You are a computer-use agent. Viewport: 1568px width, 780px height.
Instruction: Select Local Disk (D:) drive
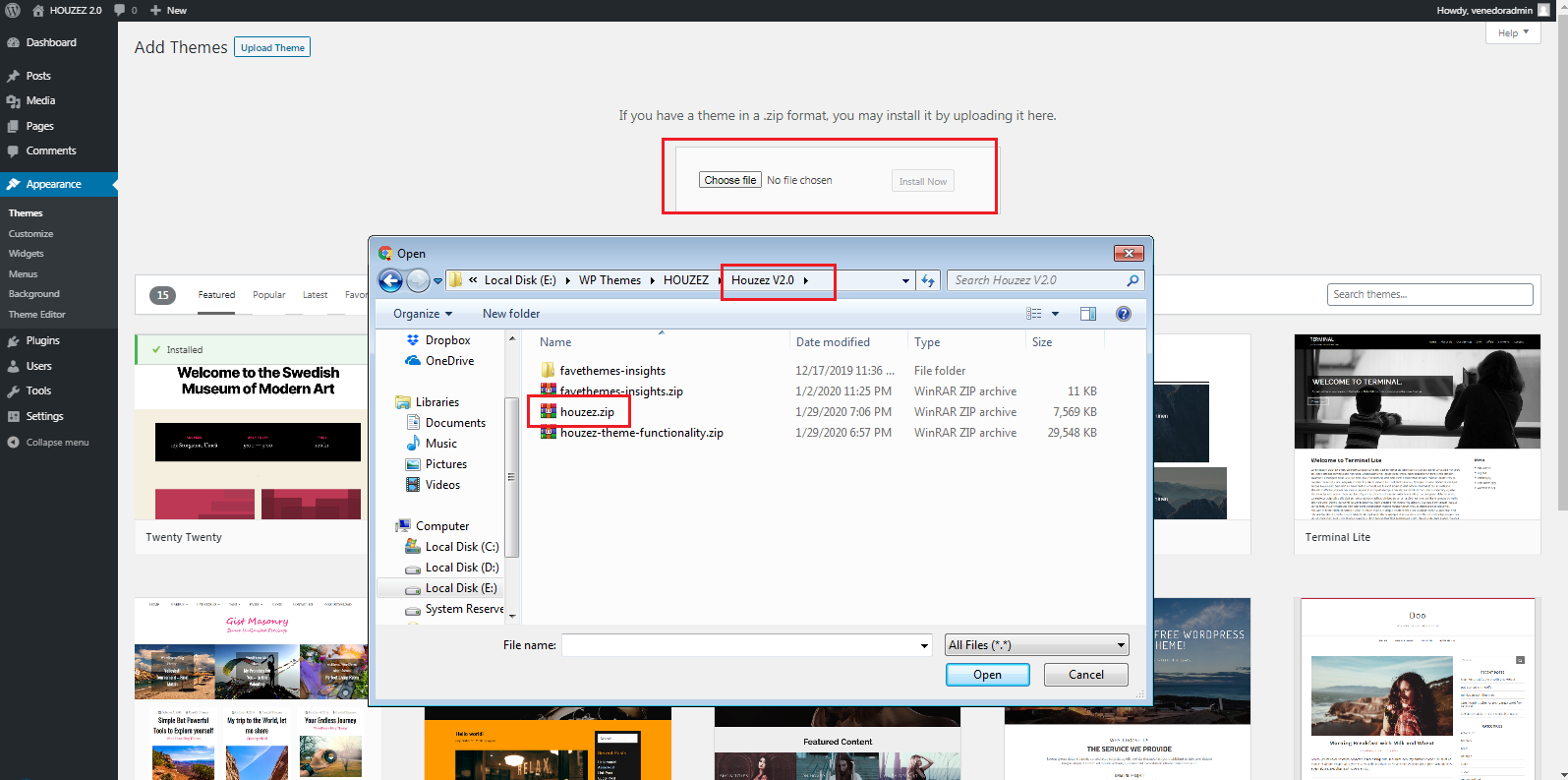462,568
